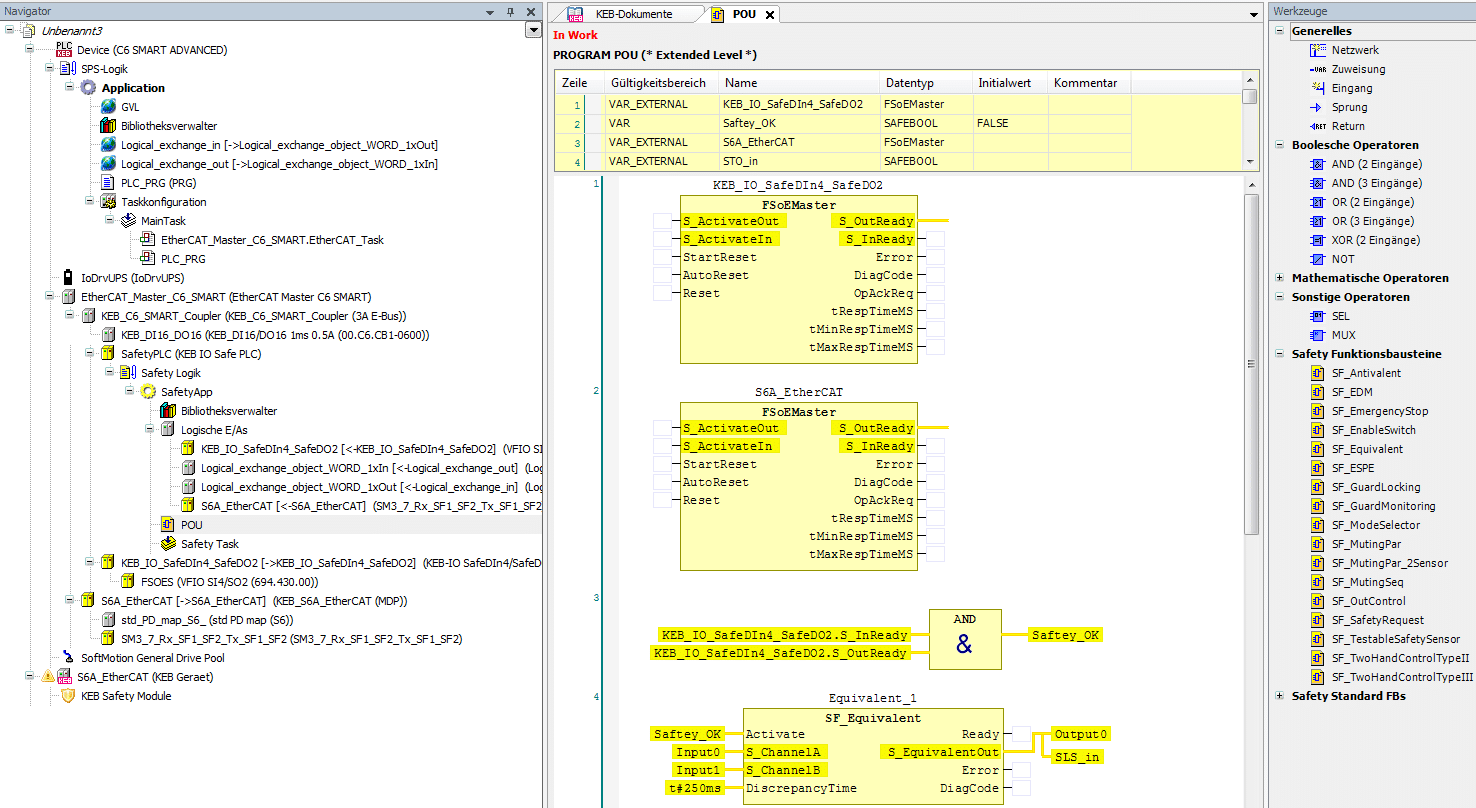Image resolution: width=1476 pixels, height=808 pixels.
Task: Collapse the Logische E/As node
Action: [150, 430]
